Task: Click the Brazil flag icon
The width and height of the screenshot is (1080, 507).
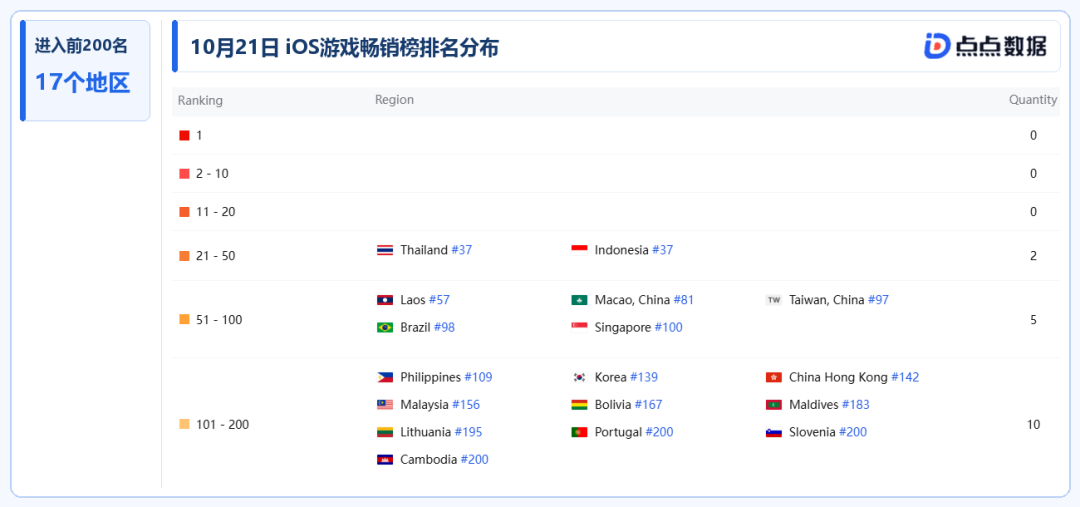Action: 385,327
